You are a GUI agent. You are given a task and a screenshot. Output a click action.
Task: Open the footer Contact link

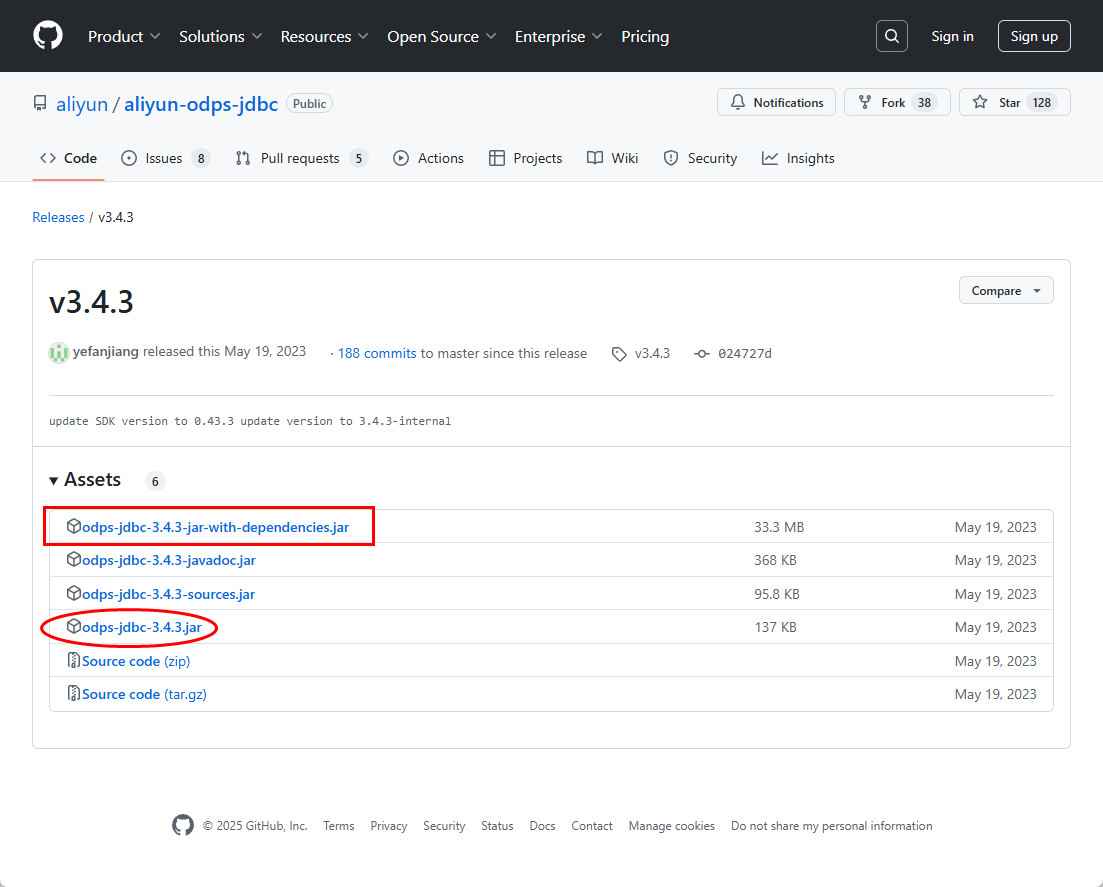click(x=592, y=826)
